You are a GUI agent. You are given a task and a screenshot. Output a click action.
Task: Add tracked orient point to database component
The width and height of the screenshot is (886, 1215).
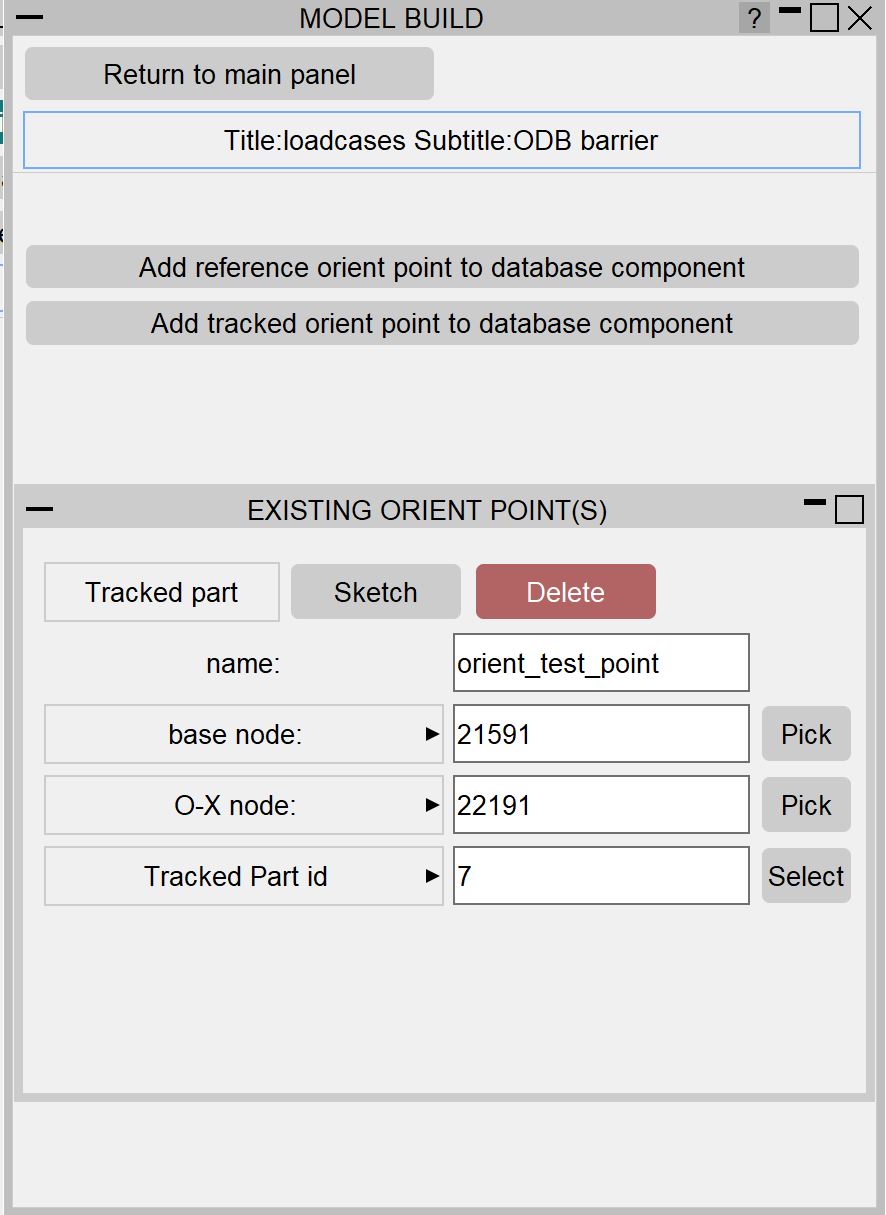coord(442,323)
